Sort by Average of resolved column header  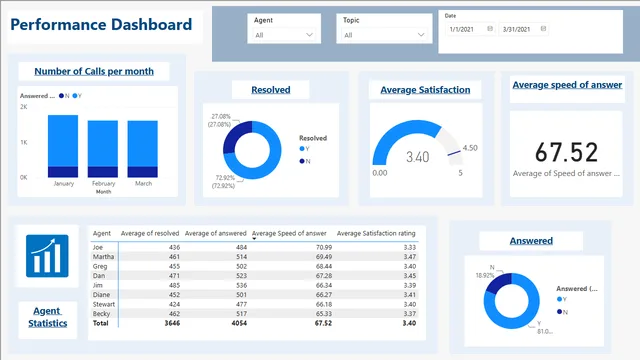click(x=150, y=233)
